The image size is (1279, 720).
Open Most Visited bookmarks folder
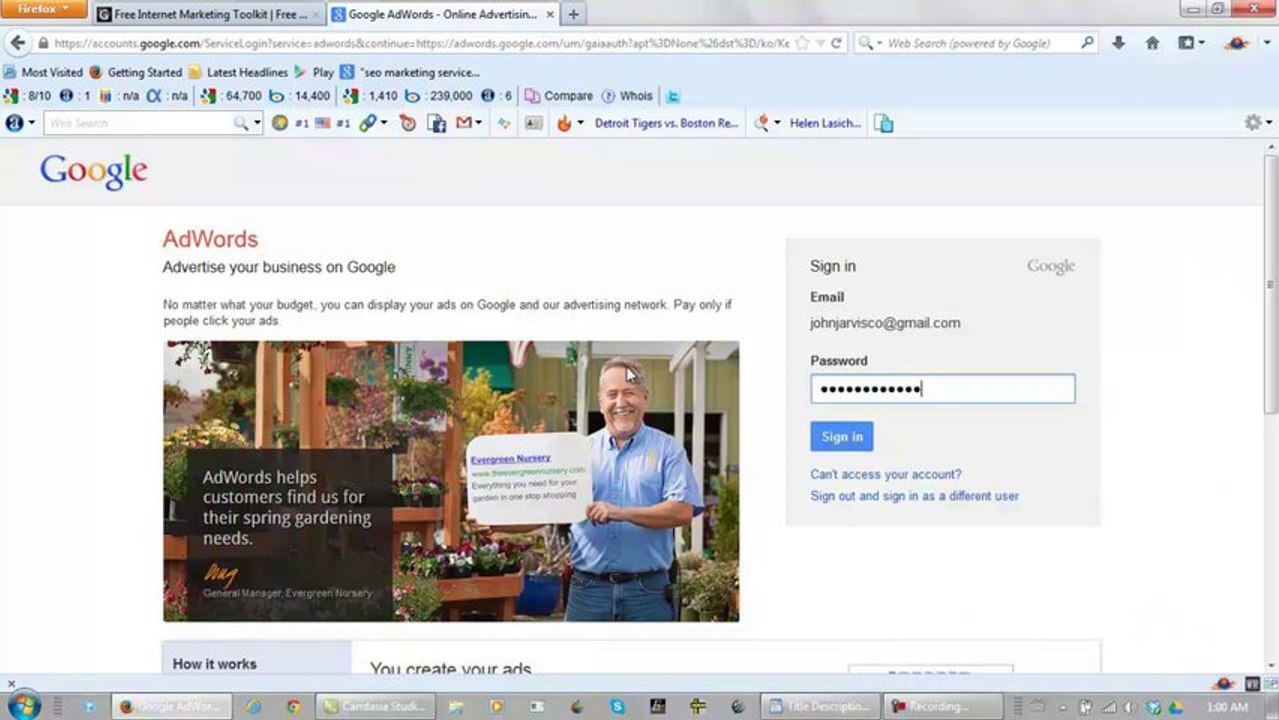pos(43,72)
